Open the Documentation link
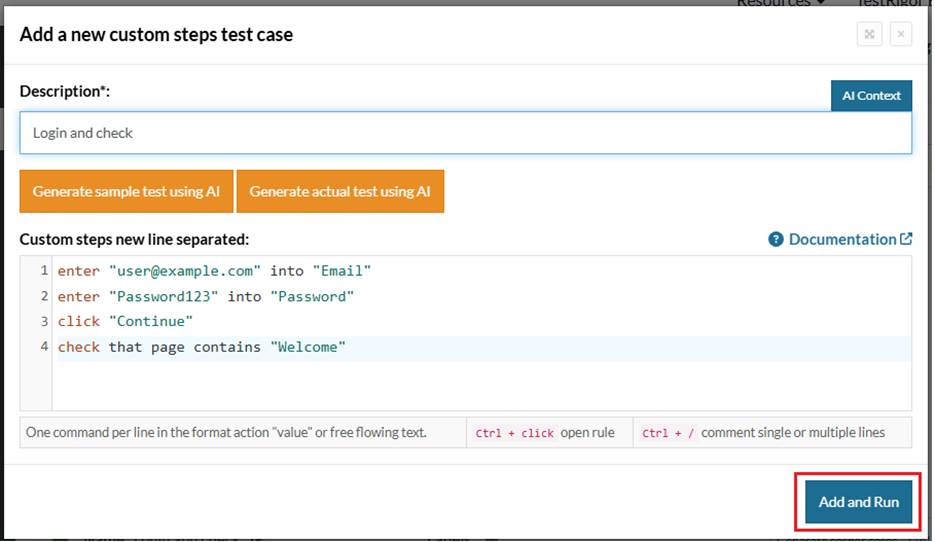The height and width of the screenshot is (542, 935). coord(842,240)
